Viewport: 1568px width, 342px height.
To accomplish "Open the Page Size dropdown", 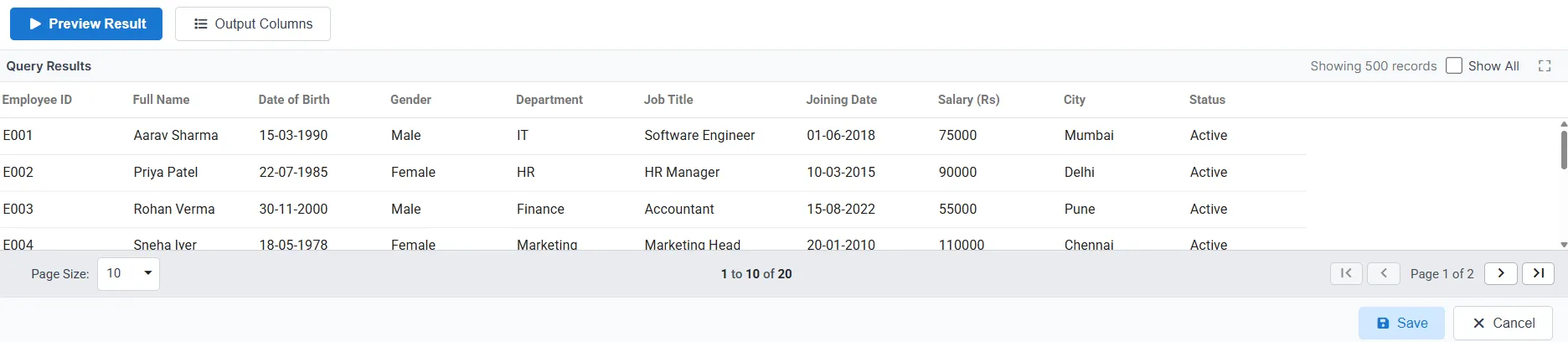I will 128,273.
